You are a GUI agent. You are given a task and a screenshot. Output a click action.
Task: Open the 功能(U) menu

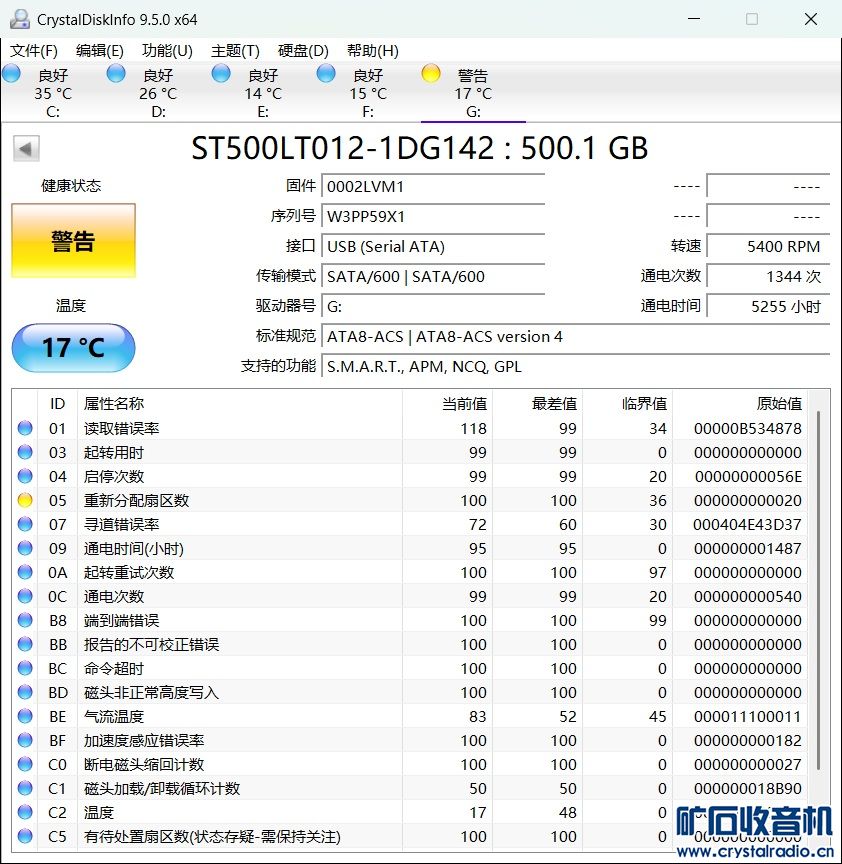pos(167,51)
